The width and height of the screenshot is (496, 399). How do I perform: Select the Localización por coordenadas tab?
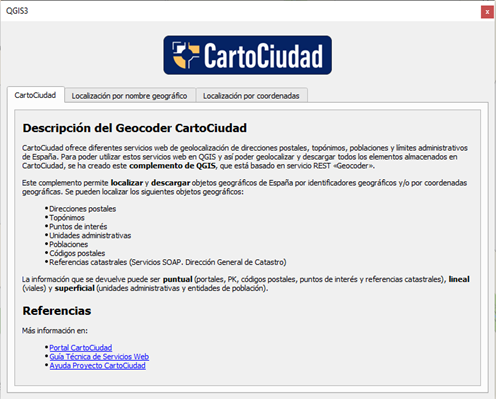point(251,96)
